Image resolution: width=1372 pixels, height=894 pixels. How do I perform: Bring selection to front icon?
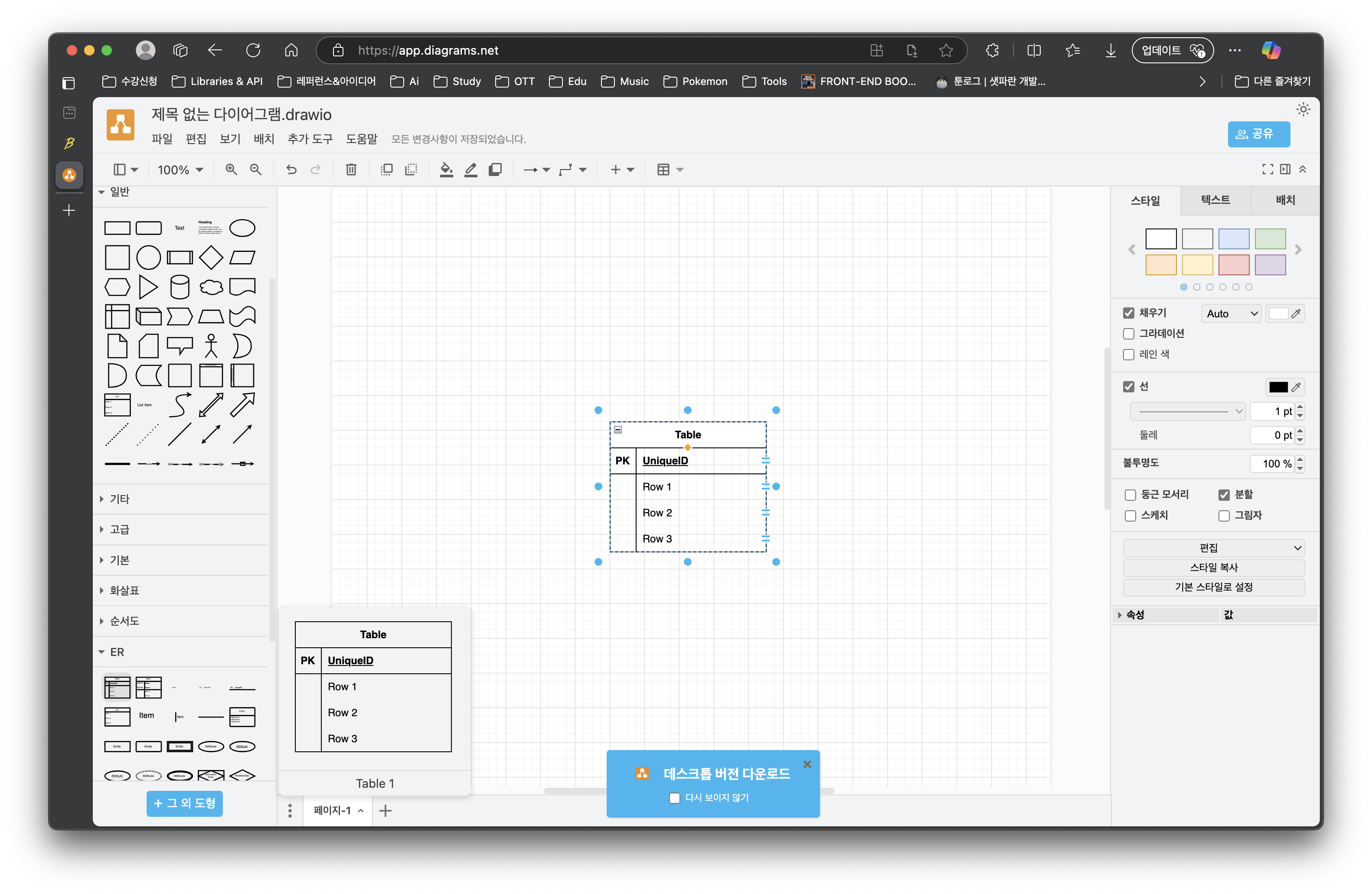(387, 170)
